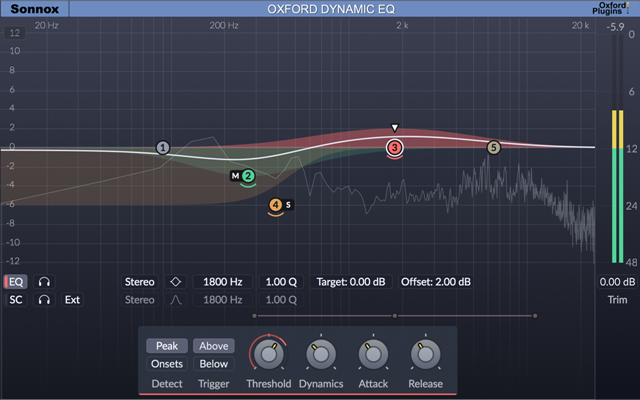Select band 5 node
The height and width of the screenshot is (400, 640).
pos(493,147)
